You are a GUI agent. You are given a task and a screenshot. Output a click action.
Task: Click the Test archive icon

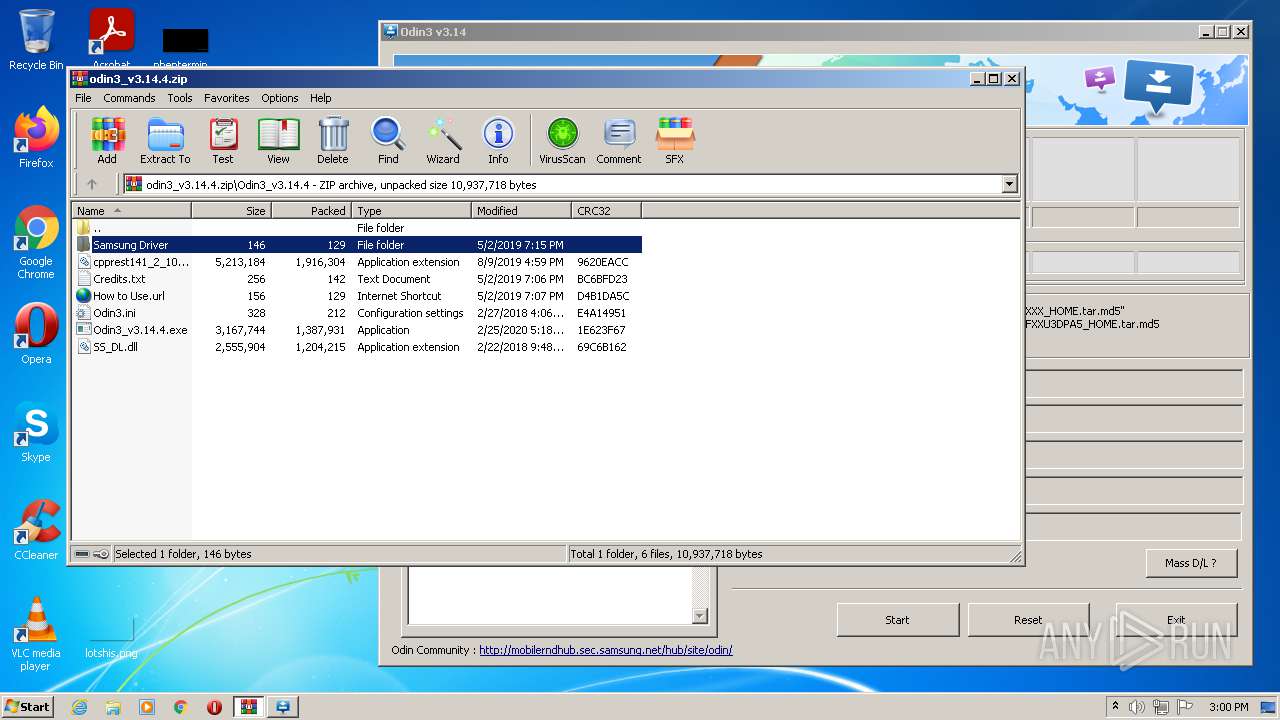coord(223,140)
